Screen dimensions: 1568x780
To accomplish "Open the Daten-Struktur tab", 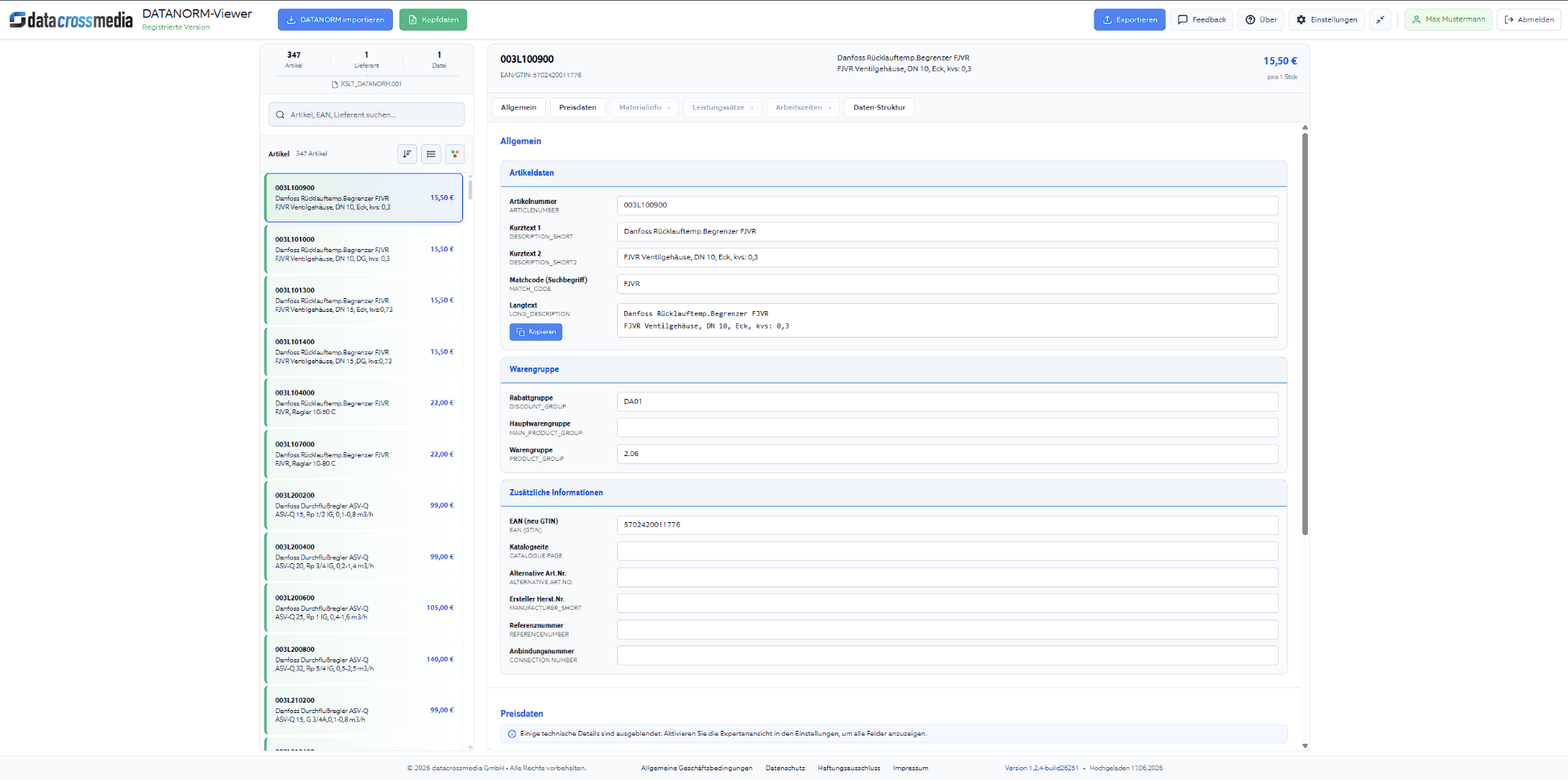I will pyautogui.click(x=879, y=107).
